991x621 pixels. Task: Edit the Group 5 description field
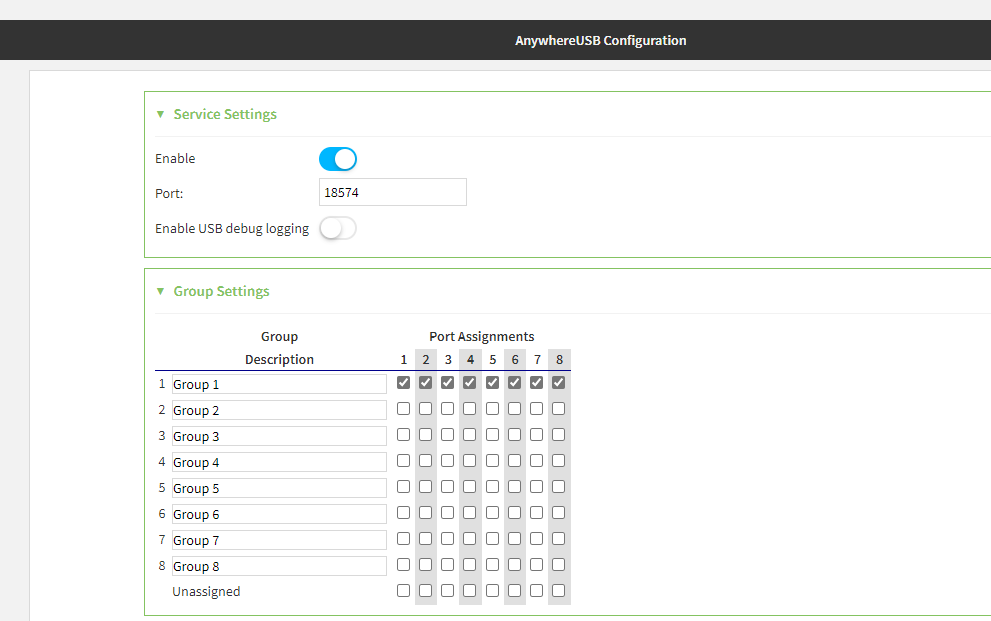[x=279, y=488]
